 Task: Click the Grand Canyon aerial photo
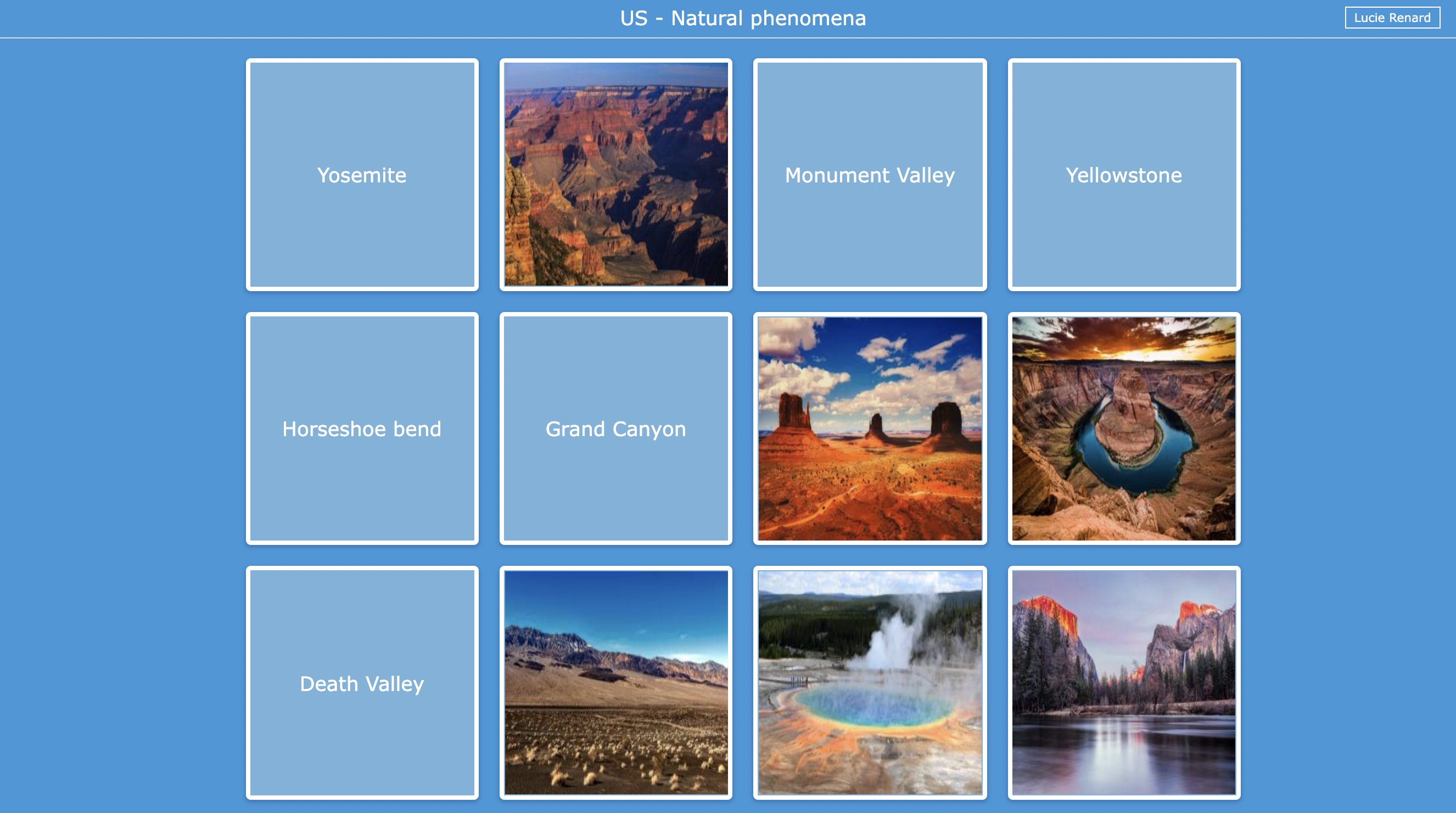coord(615,175)
